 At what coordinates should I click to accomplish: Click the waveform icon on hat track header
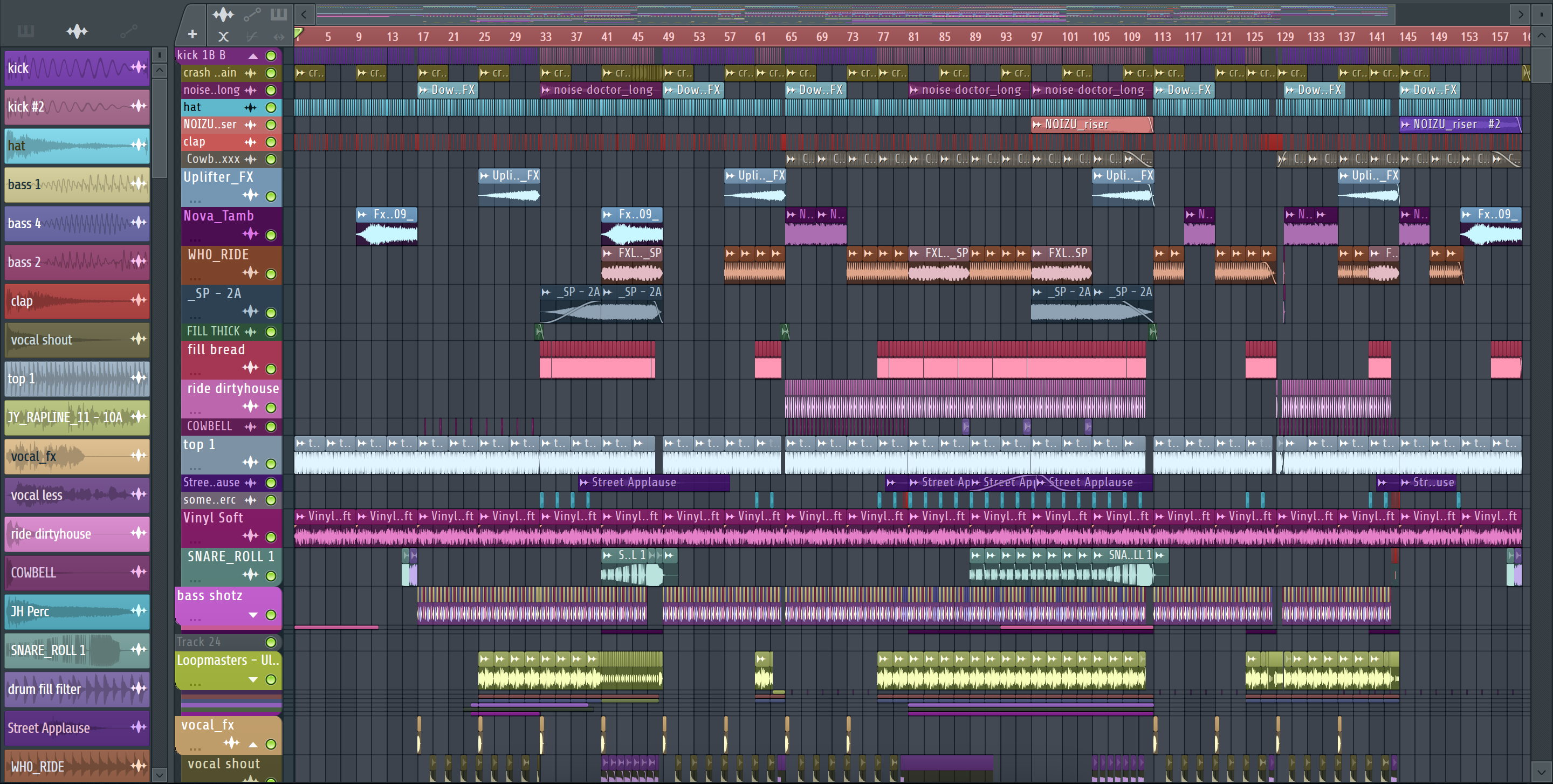250,108
